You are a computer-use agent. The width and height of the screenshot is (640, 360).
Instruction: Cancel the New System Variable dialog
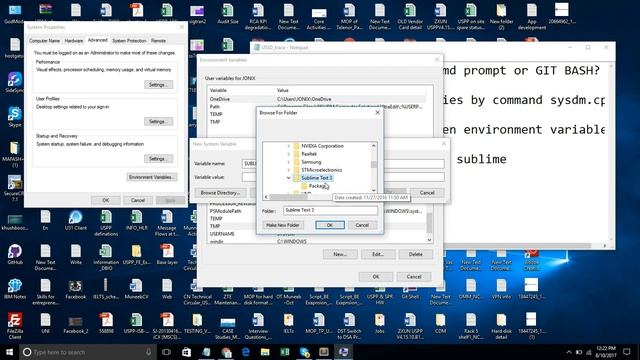click(427, 193)
